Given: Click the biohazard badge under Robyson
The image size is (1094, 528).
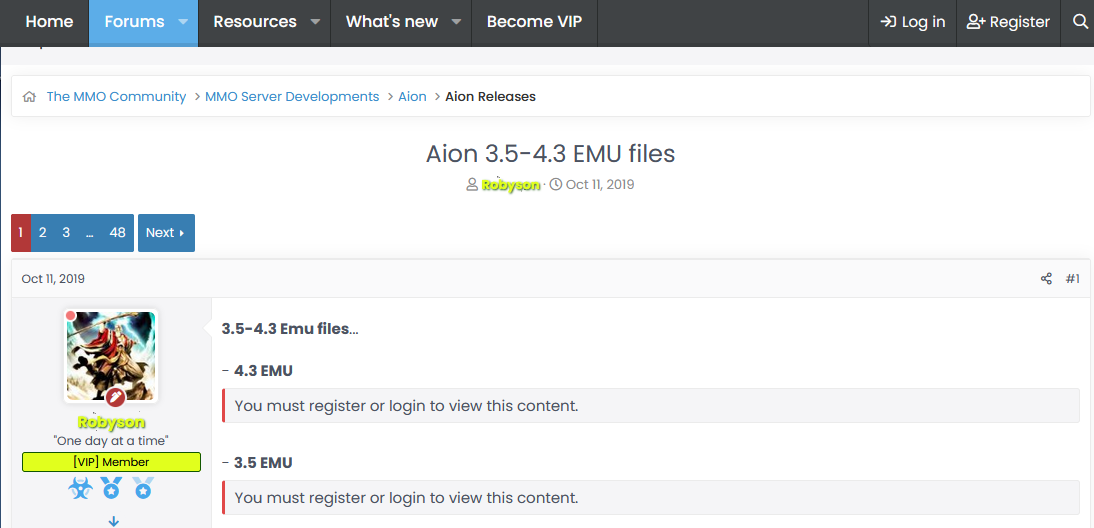Looking at the screenshot, I should click(x=80, y=488).
